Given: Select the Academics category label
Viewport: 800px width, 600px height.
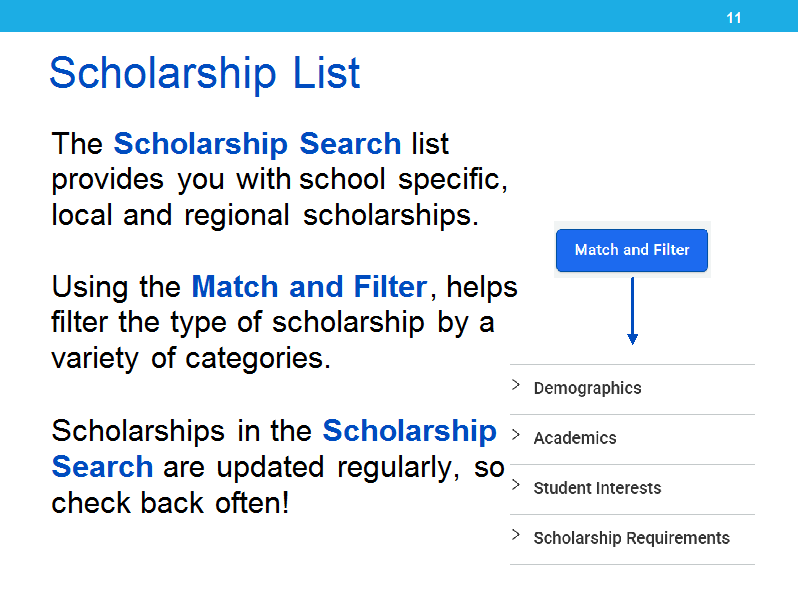Looking at the screenshot, I should [x=575, y=438].
